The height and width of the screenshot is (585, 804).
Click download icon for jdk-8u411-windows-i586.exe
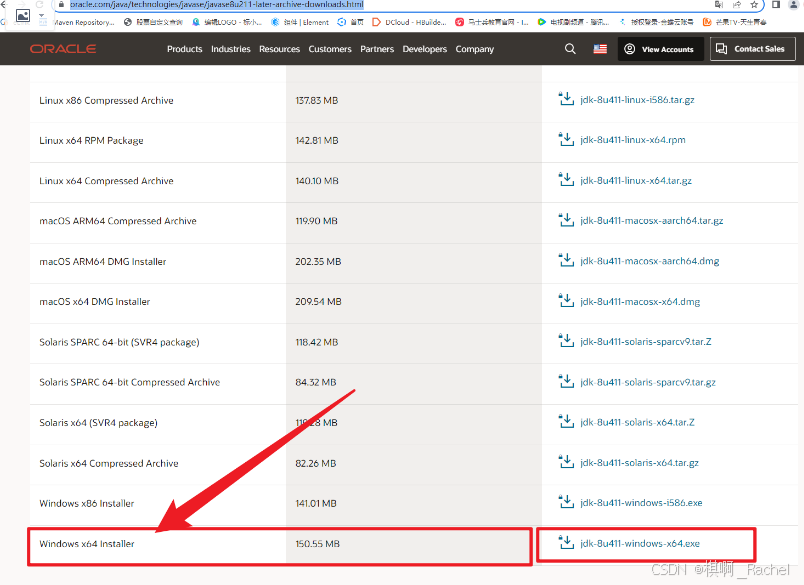[566, 502]
